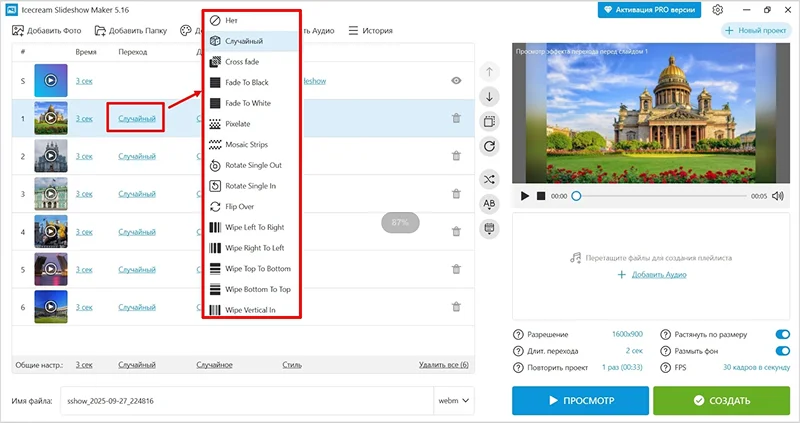This screenshot has width=800, height=423.
Task: Click the Добавить Аудио link in playlist
Action: tap(659, 275)
